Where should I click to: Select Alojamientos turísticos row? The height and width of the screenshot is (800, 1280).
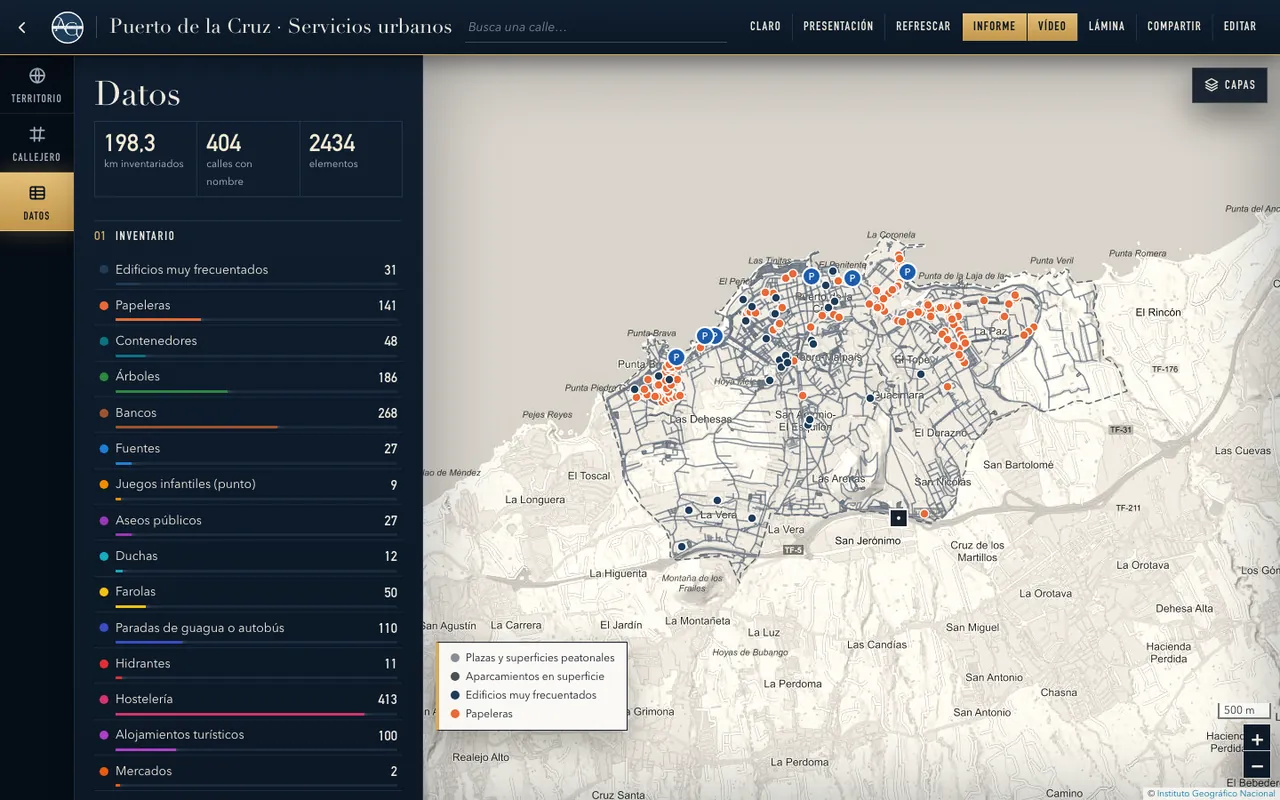[248, 735]
